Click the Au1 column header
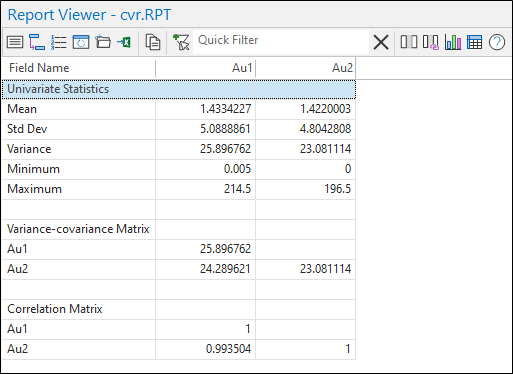This screenshot has width=513, height=374. coord(206,68)
